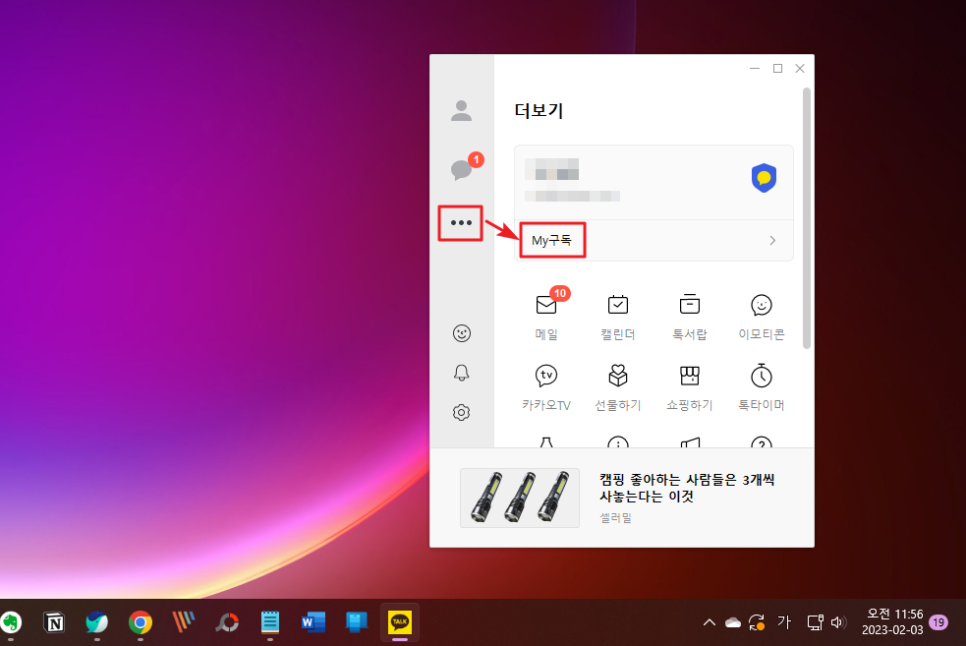
Task: Click the KakaoTalk taskbar icon
Action: click(x=400, y=623)
